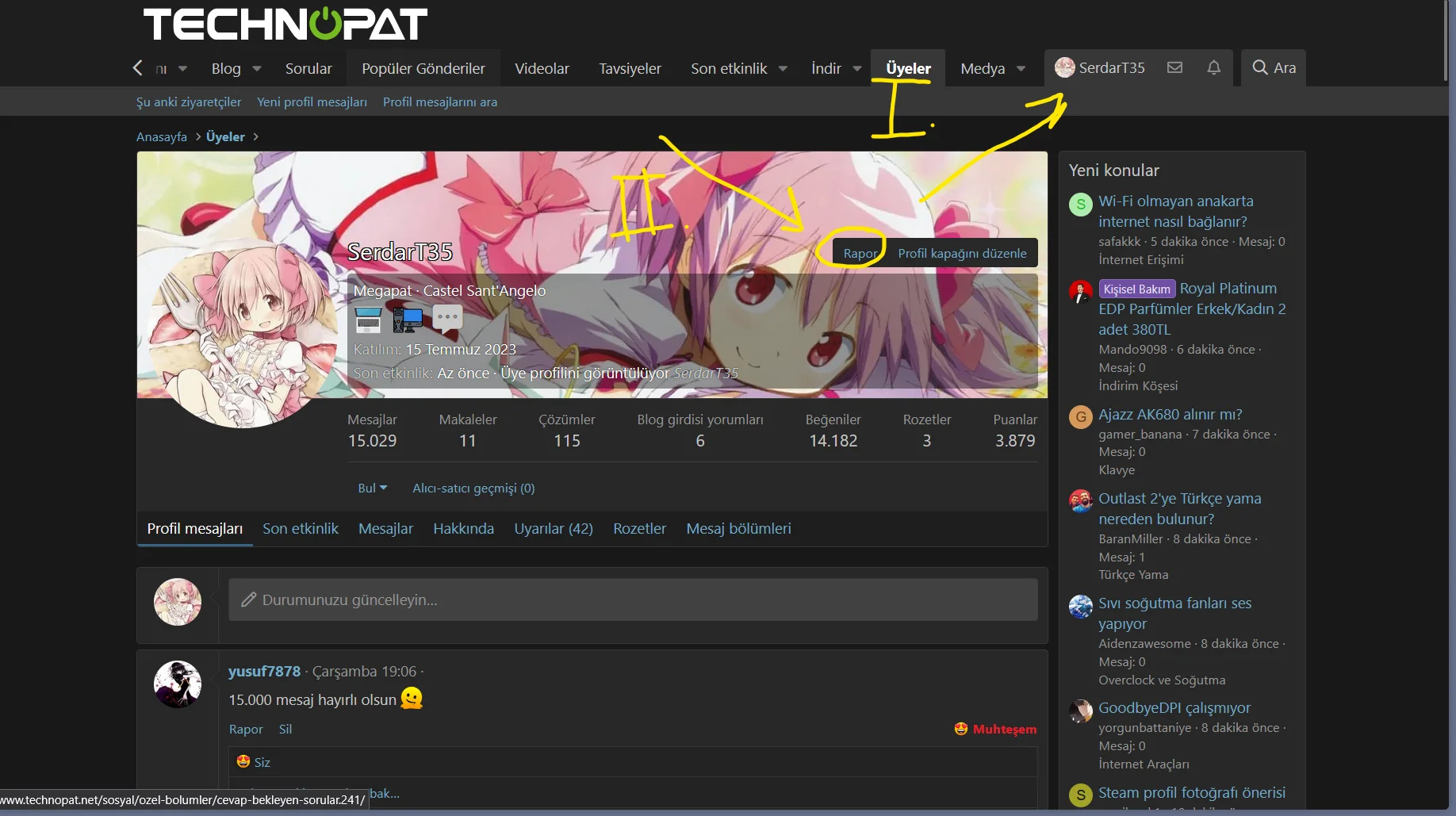
Task: Open yusuf7878's username link
Action: pyautogui.click(x=265, y=672)
